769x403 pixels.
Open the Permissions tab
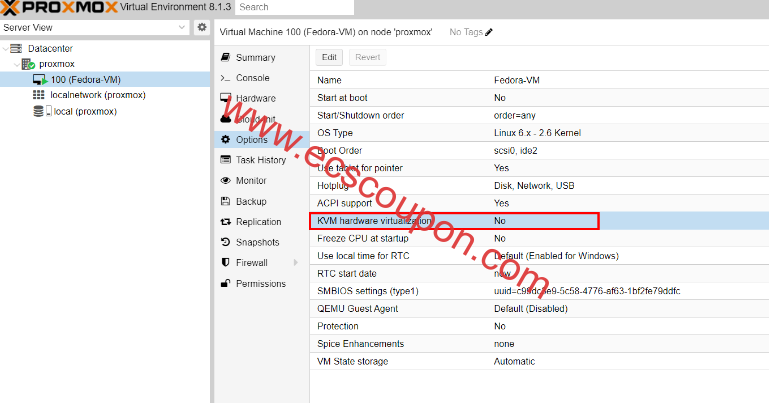[262, 283]
